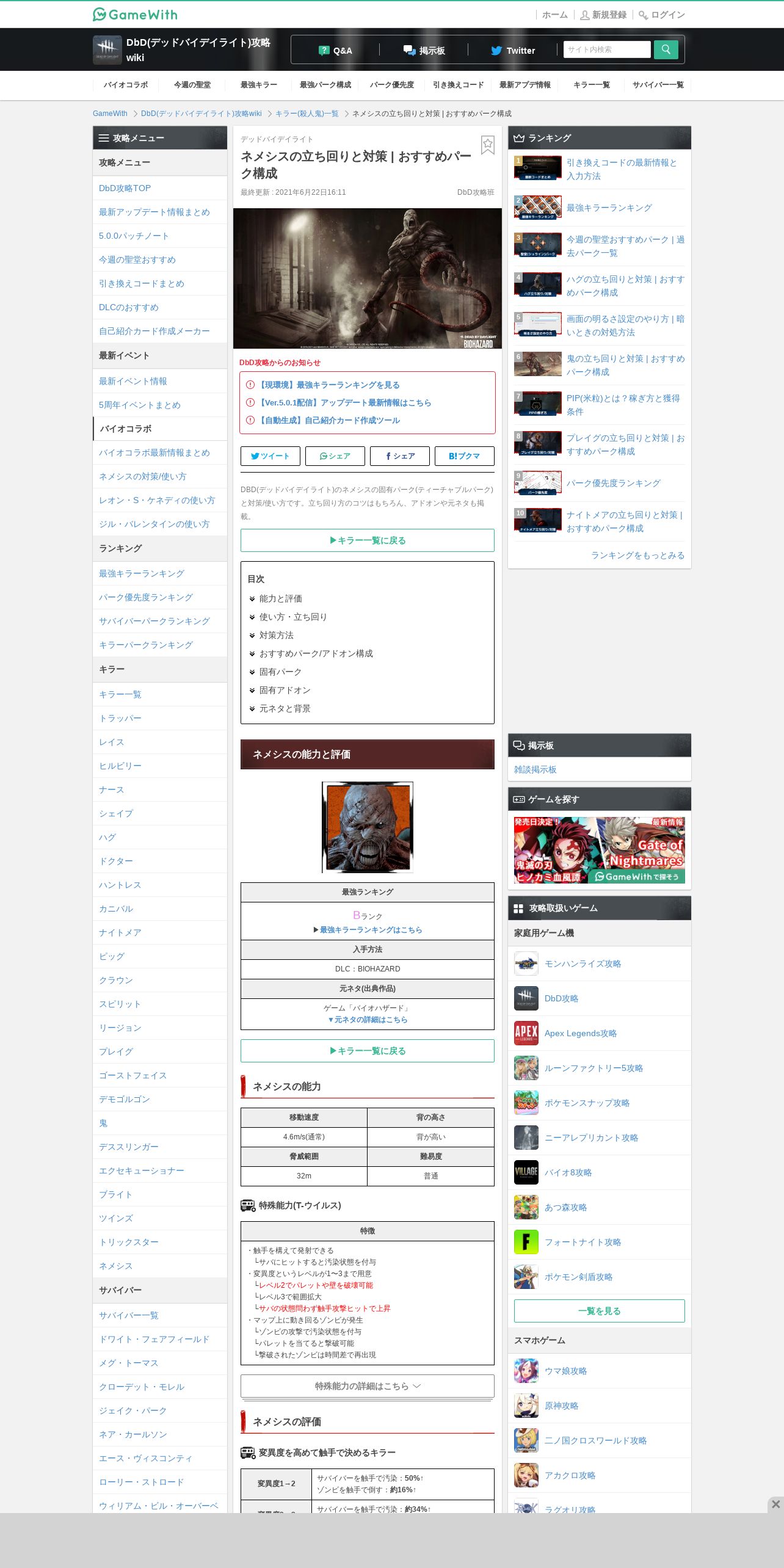Click the モンハンライズ攻略 game icon
Image resolution: width=784 pixels, height=1568 pixels.
[526, 964]
